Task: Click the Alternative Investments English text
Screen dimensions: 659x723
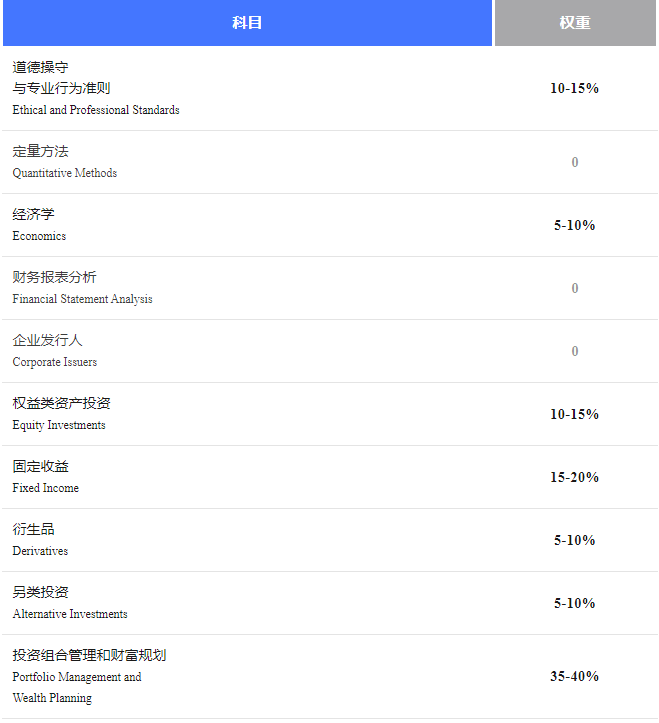Action: pyautogui.click(x=70, y=614)
